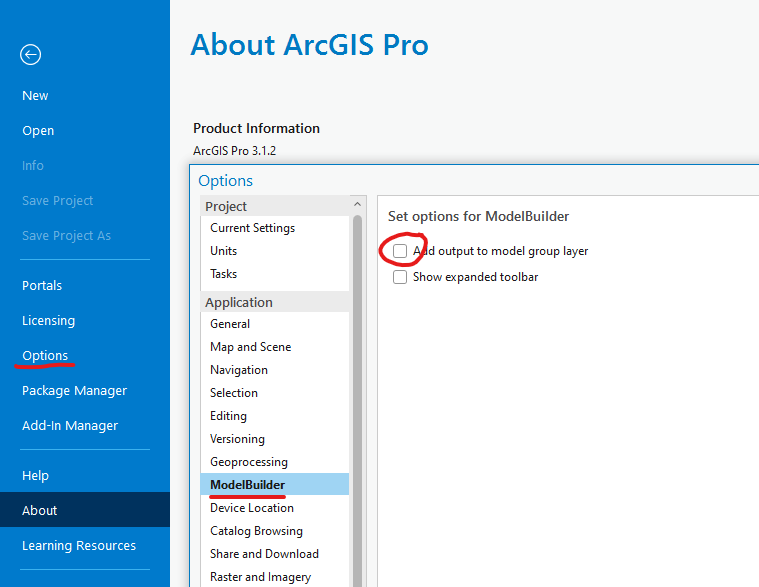Open Device Location options

pyautogui.click(x=274, y=508)
